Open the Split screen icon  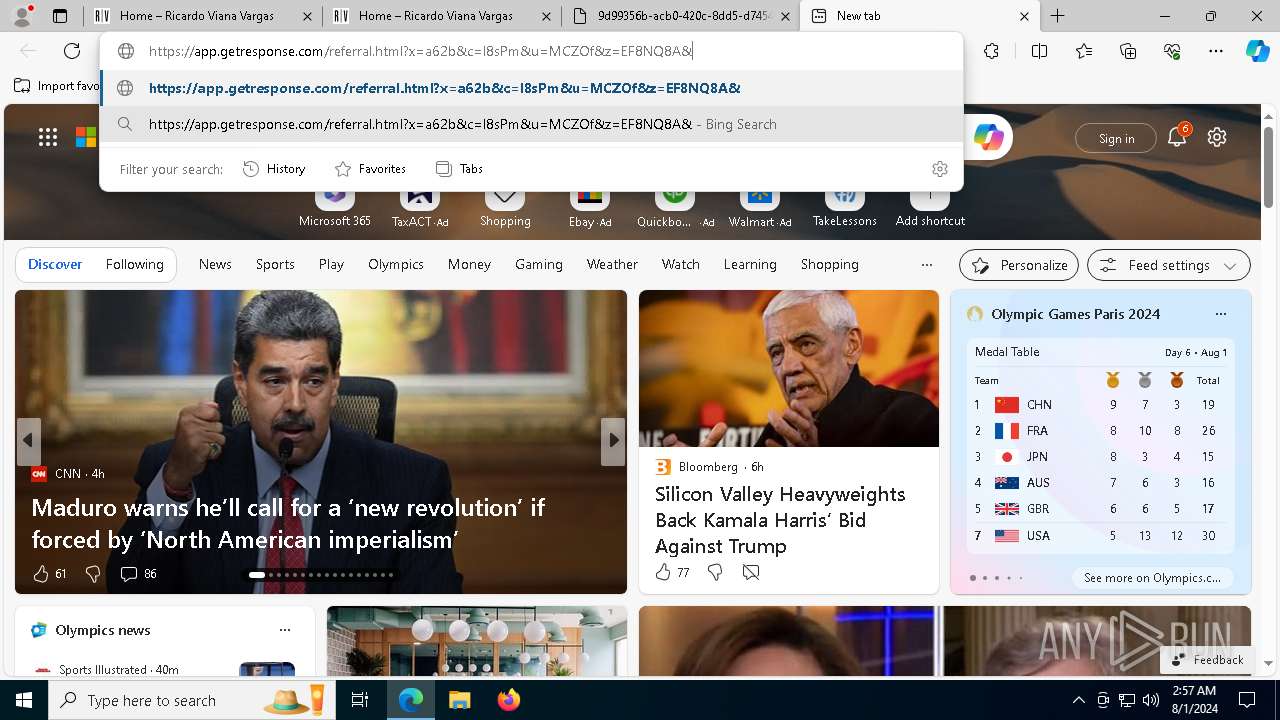coord(1039,51)
